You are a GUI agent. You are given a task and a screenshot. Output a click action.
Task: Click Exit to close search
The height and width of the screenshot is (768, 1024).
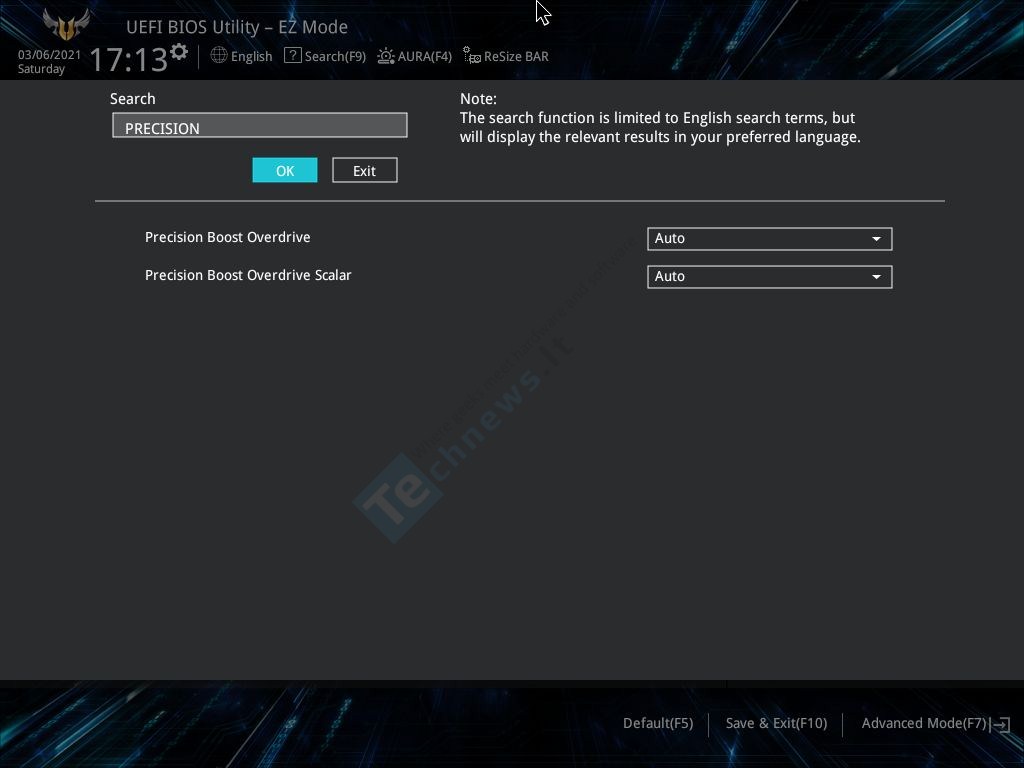[364, 170]
